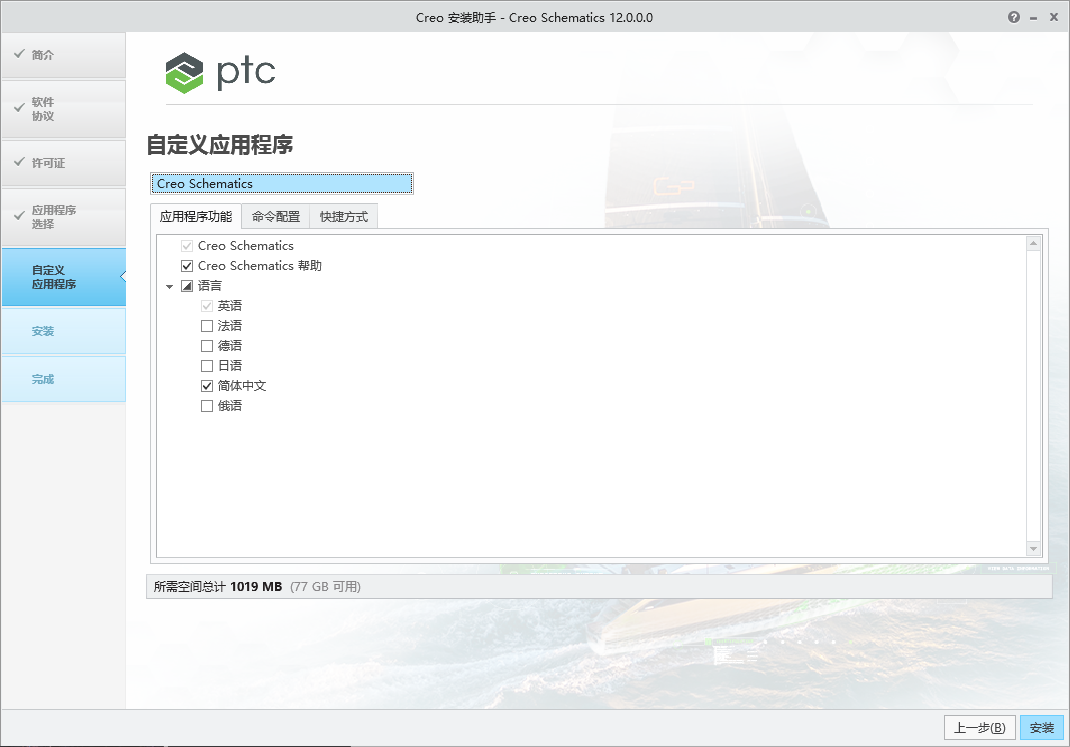The width and height of the screenshot is (1070, 747).
Task: Click the 所需空间总计 1019 MB text
Action: click(218, 587)
